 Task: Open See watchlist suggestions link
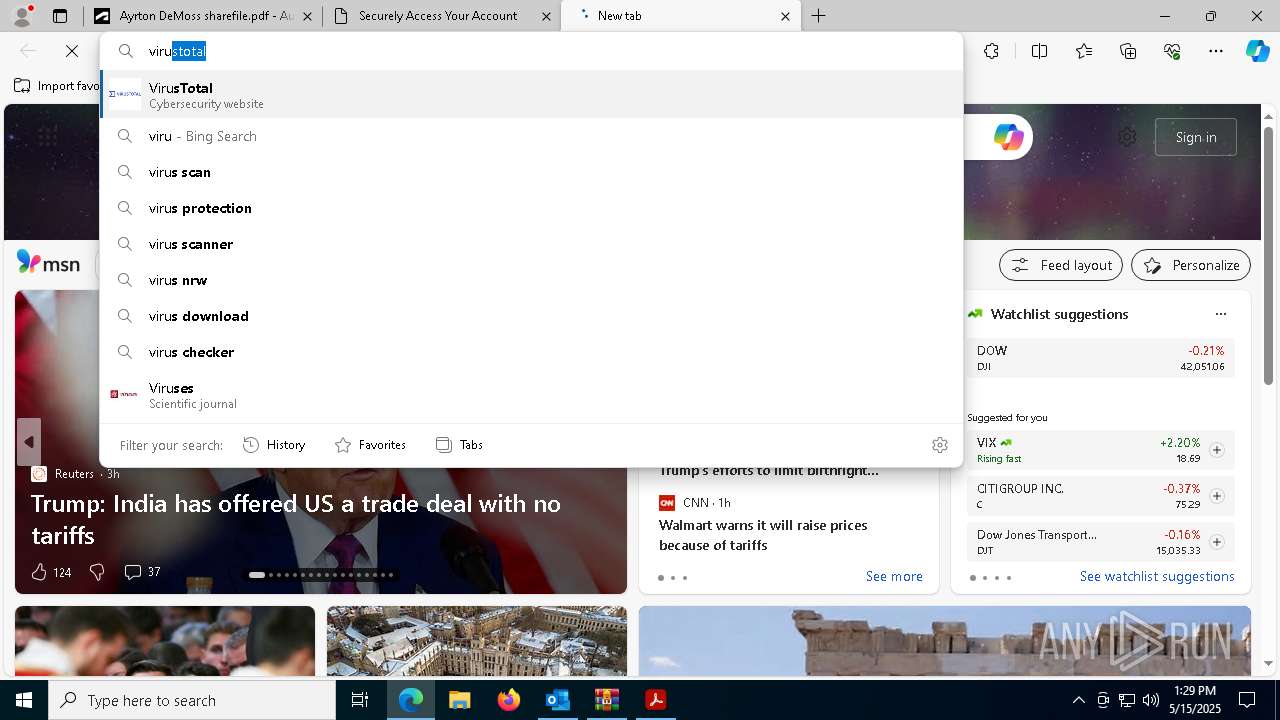click(1157, 576)
